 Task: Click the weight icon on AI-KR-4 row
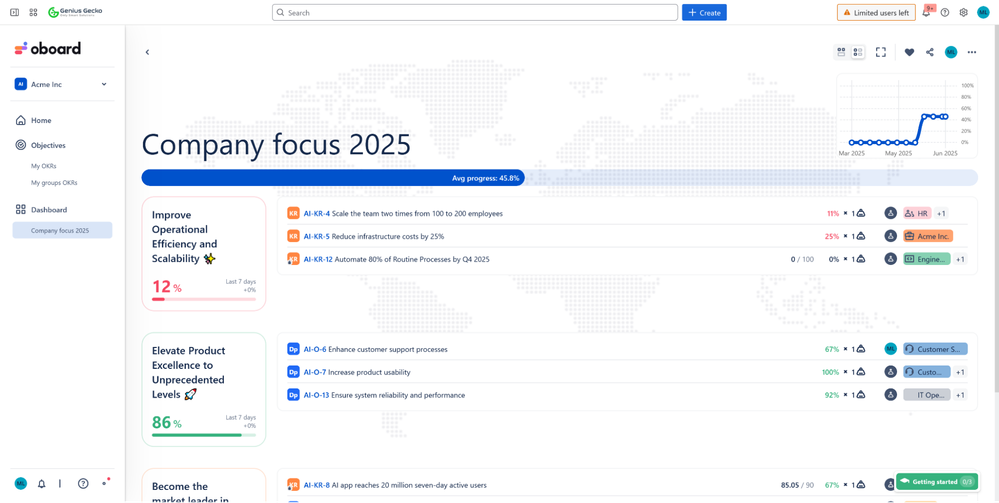pos(860,214)
